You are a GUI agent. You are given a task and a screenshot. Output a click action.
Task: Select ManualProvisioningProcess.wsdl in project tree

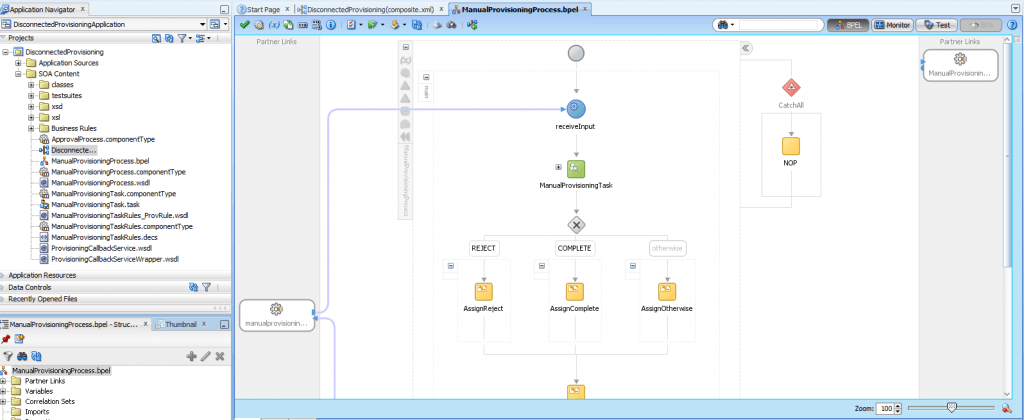(x=100, y=182)
